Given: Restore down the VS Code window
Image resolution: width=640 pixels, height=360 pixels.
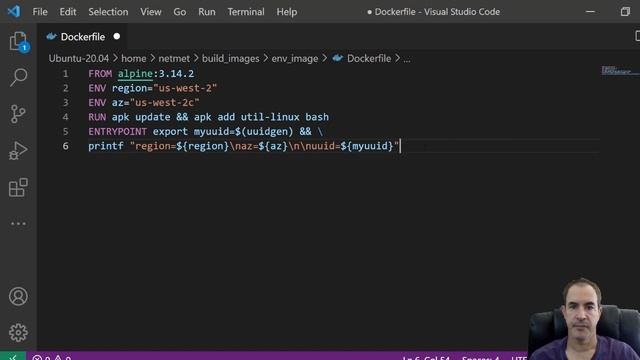Looking at the screenshot, I should click(x=625, y=12).
